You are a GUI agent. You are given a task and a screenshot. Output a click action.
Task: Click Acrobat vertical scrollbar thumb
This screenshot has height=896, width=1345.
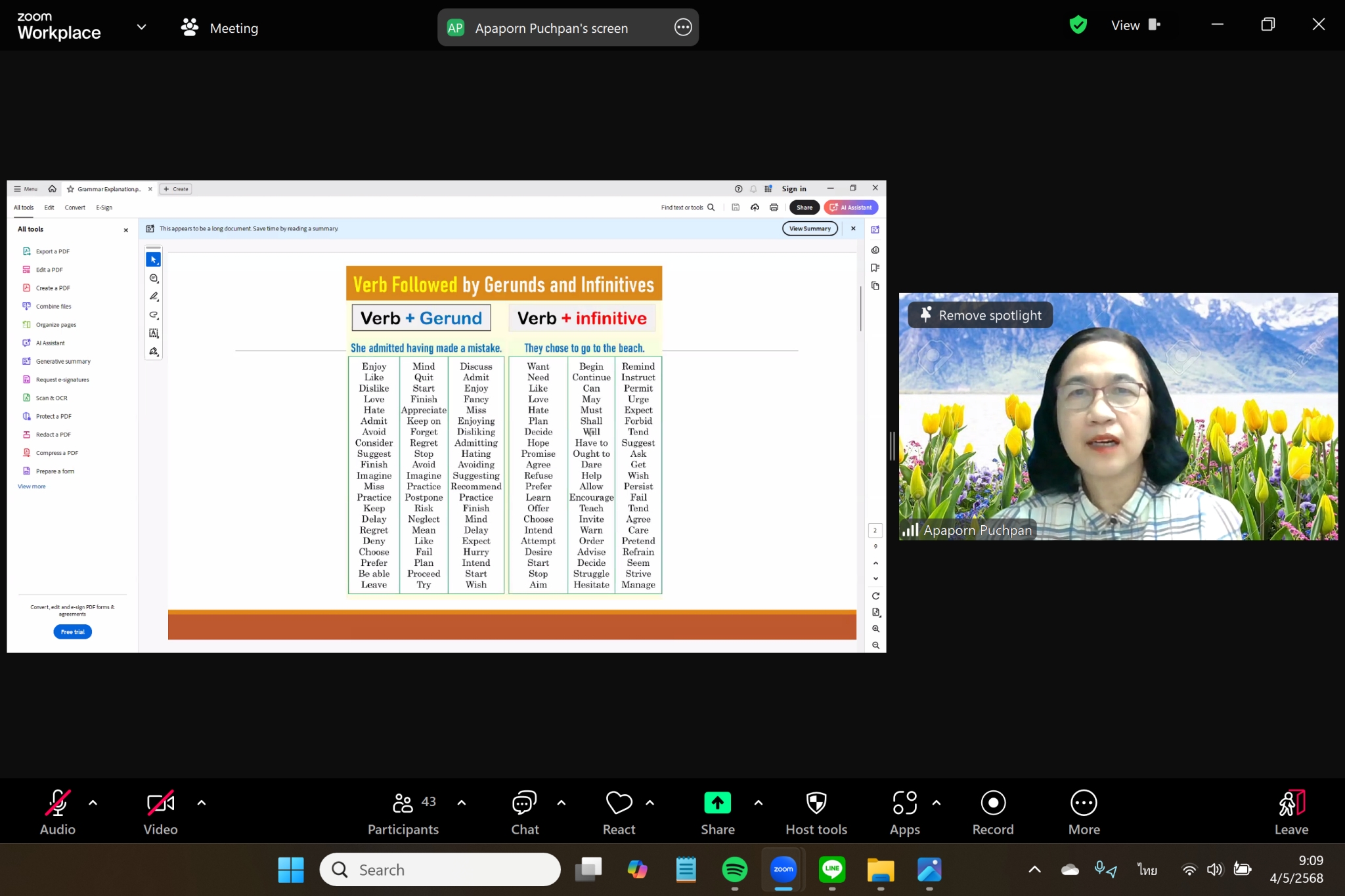pyautogui.click(x=860, y=309)
